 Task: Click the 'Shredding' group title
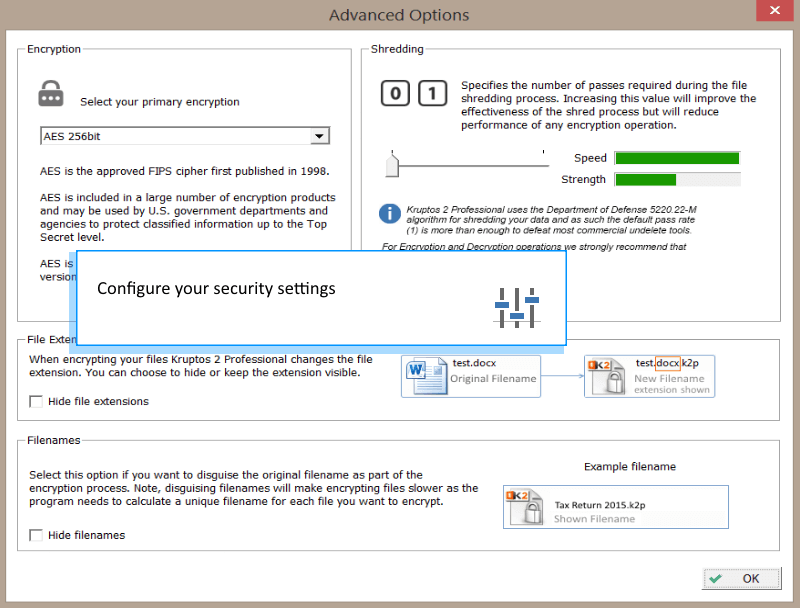pyautogui.click(x=397, y=49)
